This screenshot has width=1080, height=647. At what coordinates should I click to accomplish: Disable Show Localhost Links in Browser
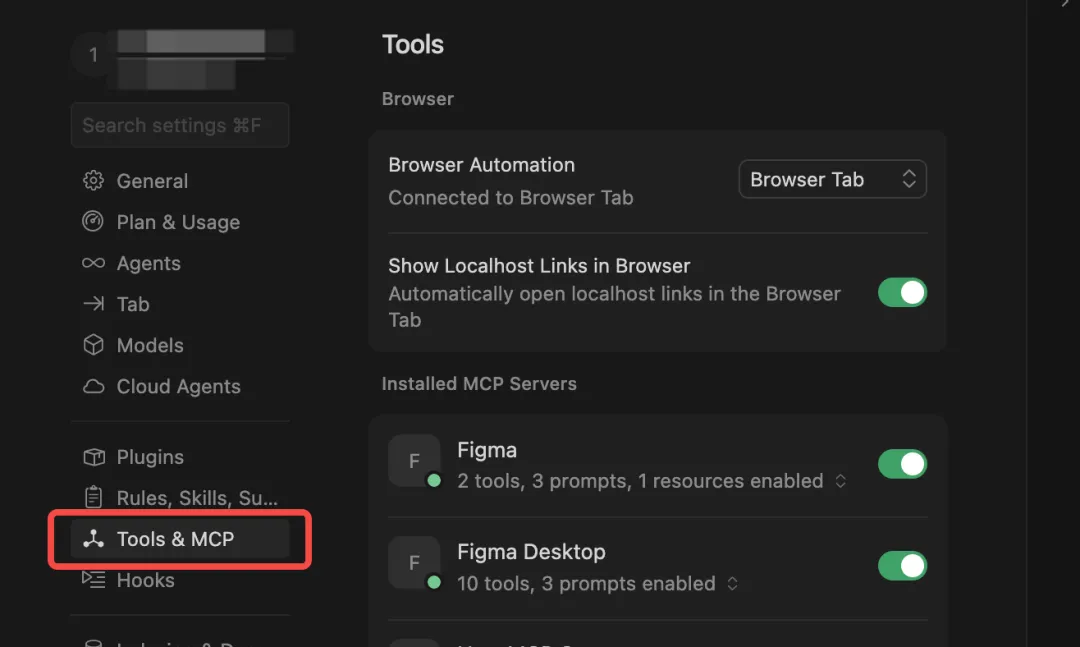tap(902, 293)
